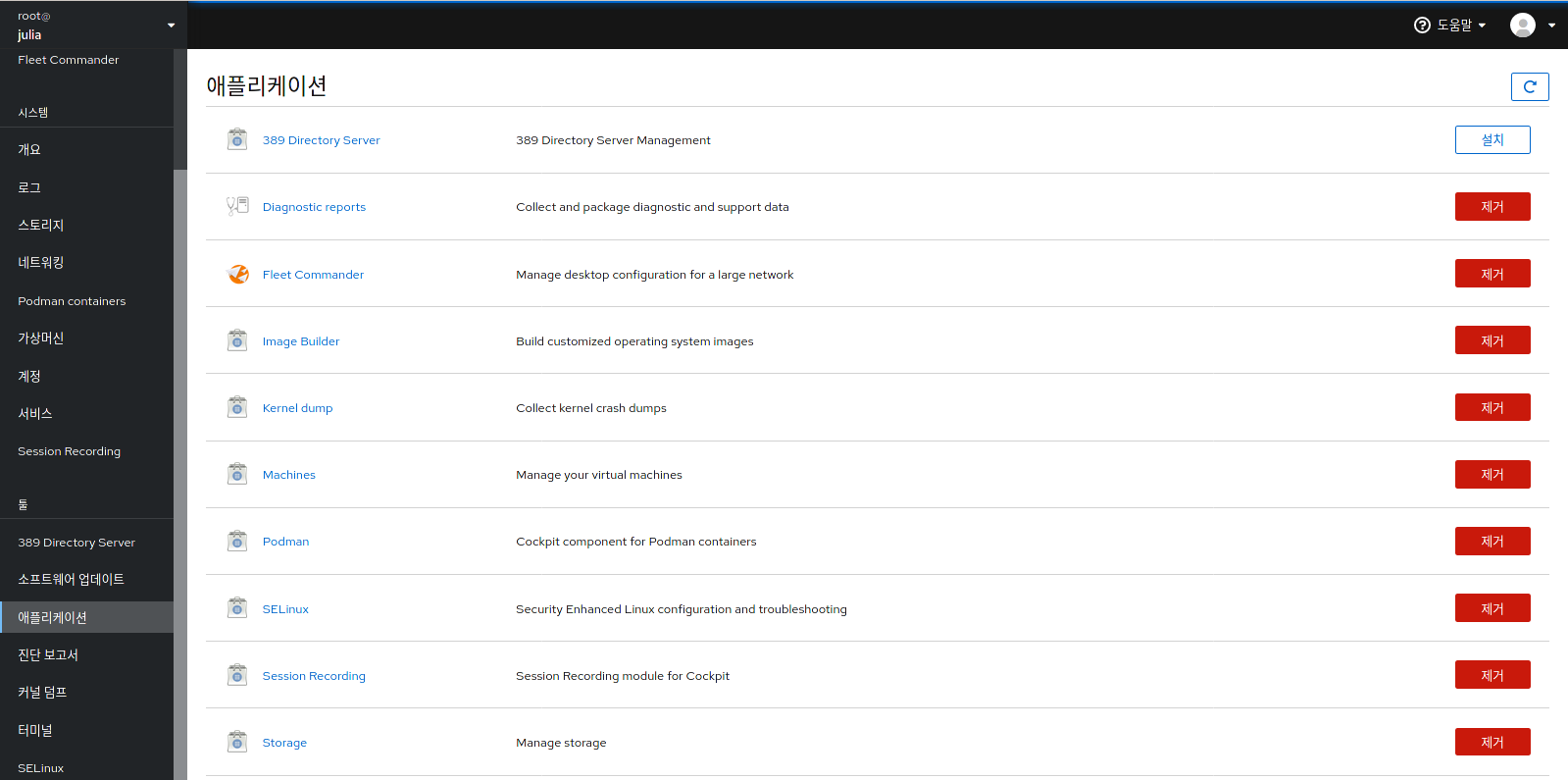Open 개요 overview in sidebar
Screen dimensions: 1568x780
pos(86,149)
